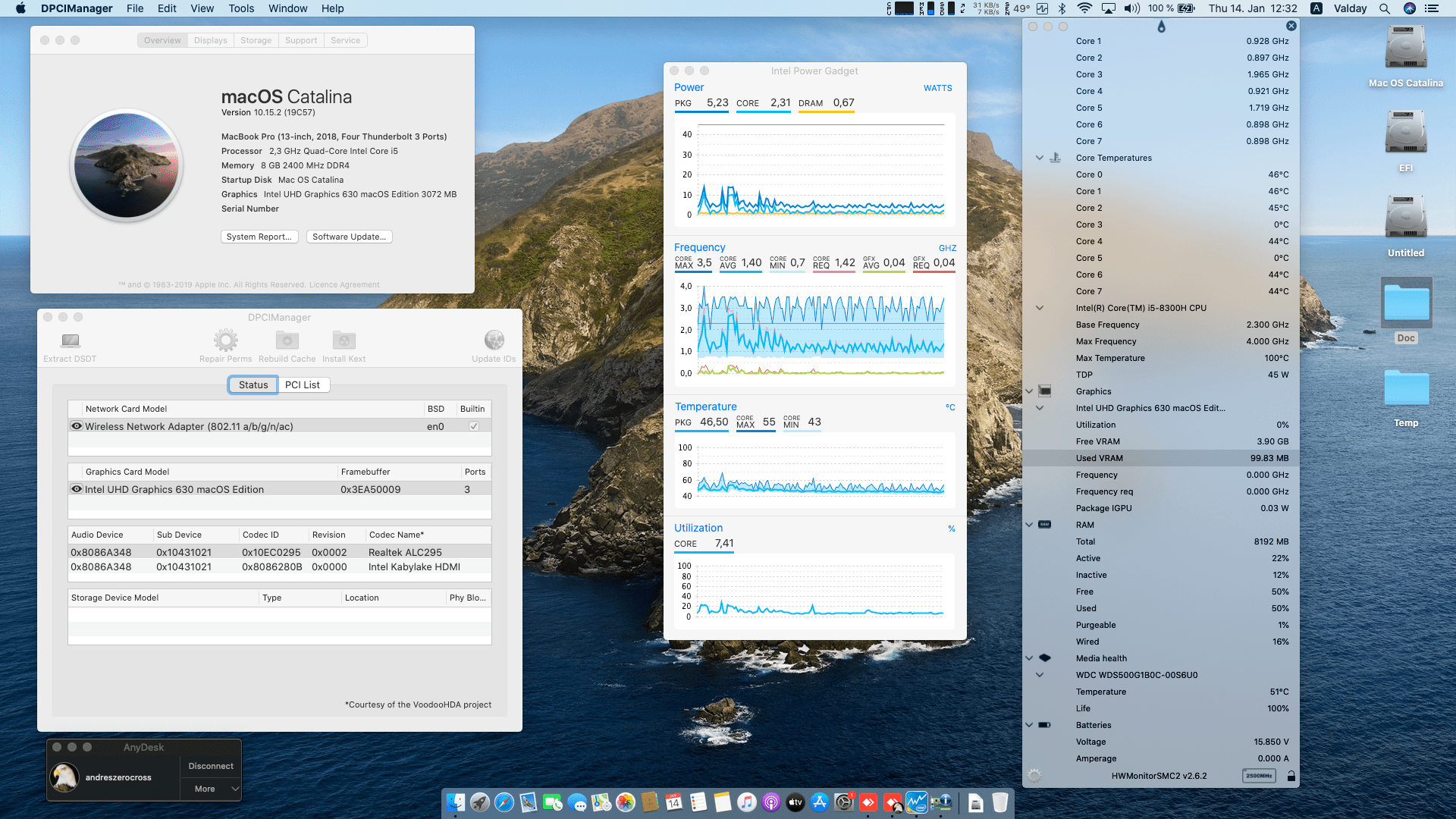The height and width of the screenshot is (819, 1456).
Task: Switch to Displays tab in About This Mac
Action: click(210, 40)
